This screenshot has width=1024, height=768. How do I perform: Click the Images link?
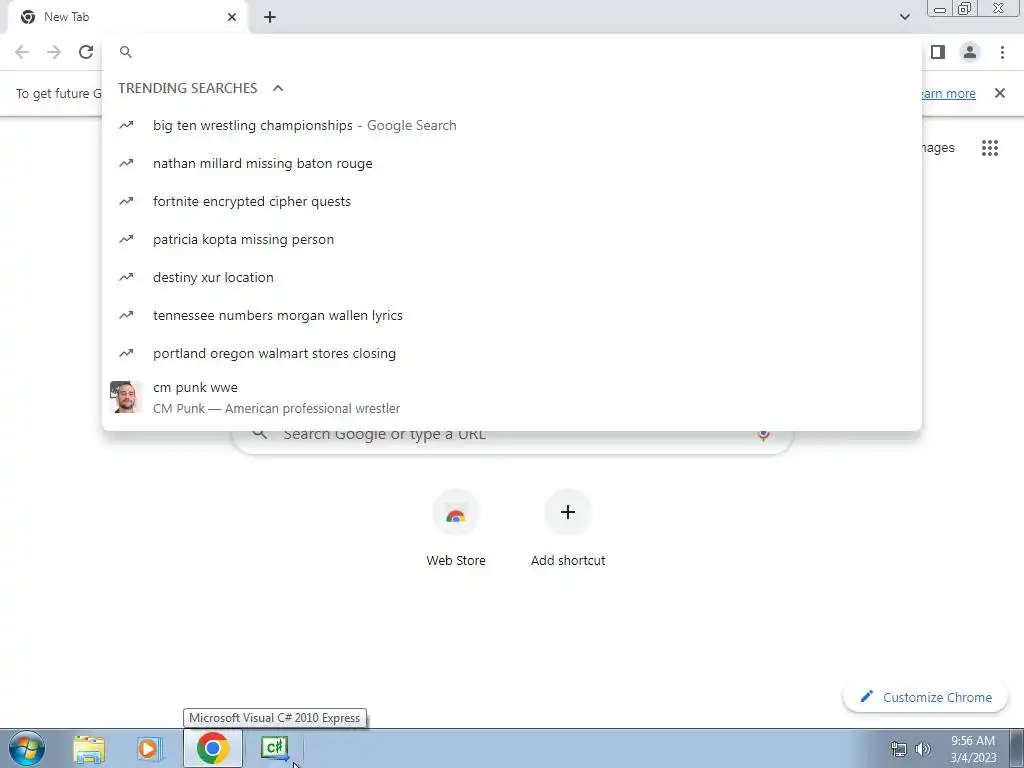937,148
